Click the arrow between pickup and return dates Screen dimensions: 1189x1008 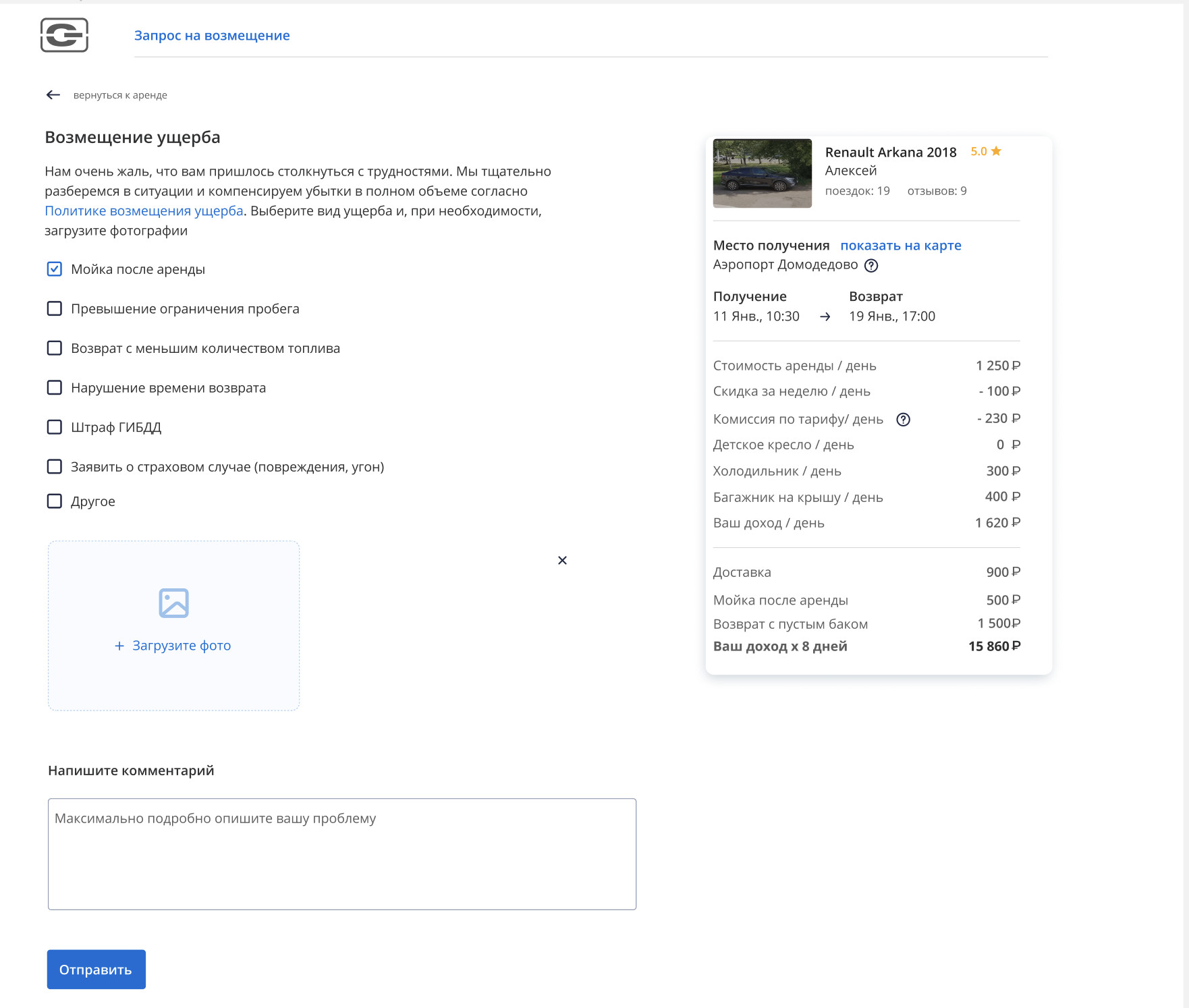pyautogui.click(x=825, y=317)
